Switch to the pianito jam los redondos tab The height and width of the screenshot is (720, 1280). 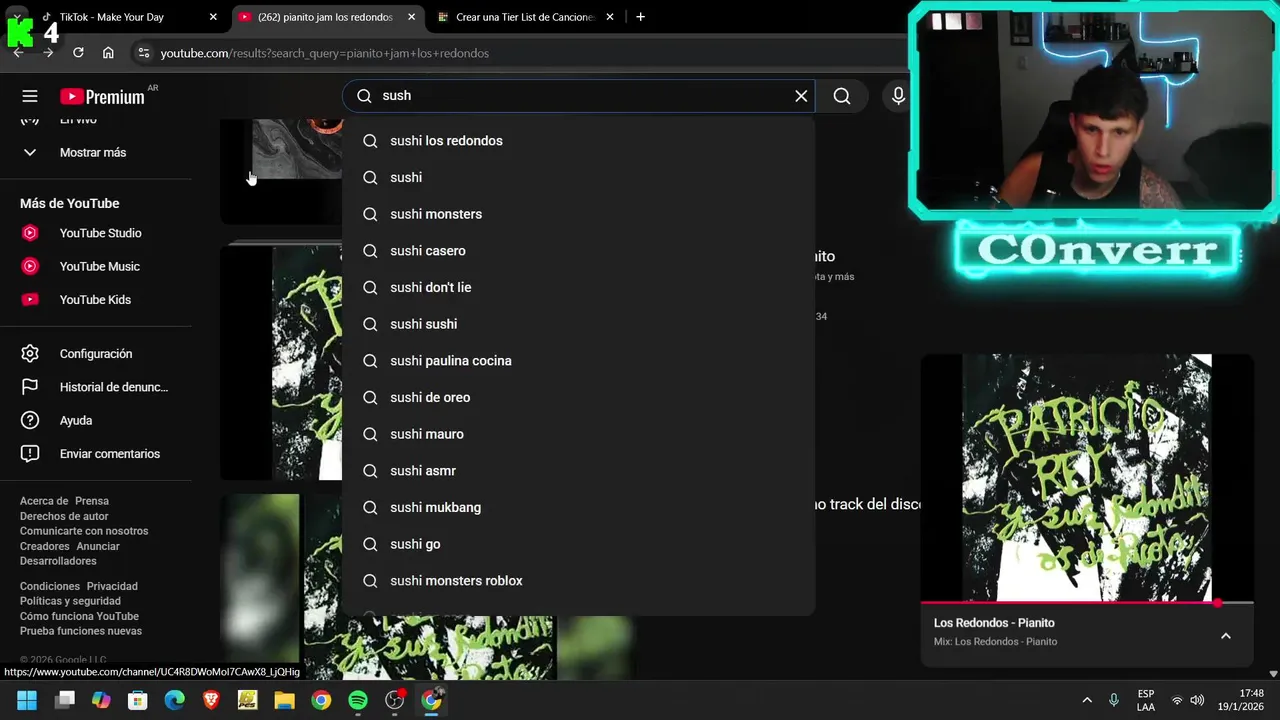tap(325, 17)
